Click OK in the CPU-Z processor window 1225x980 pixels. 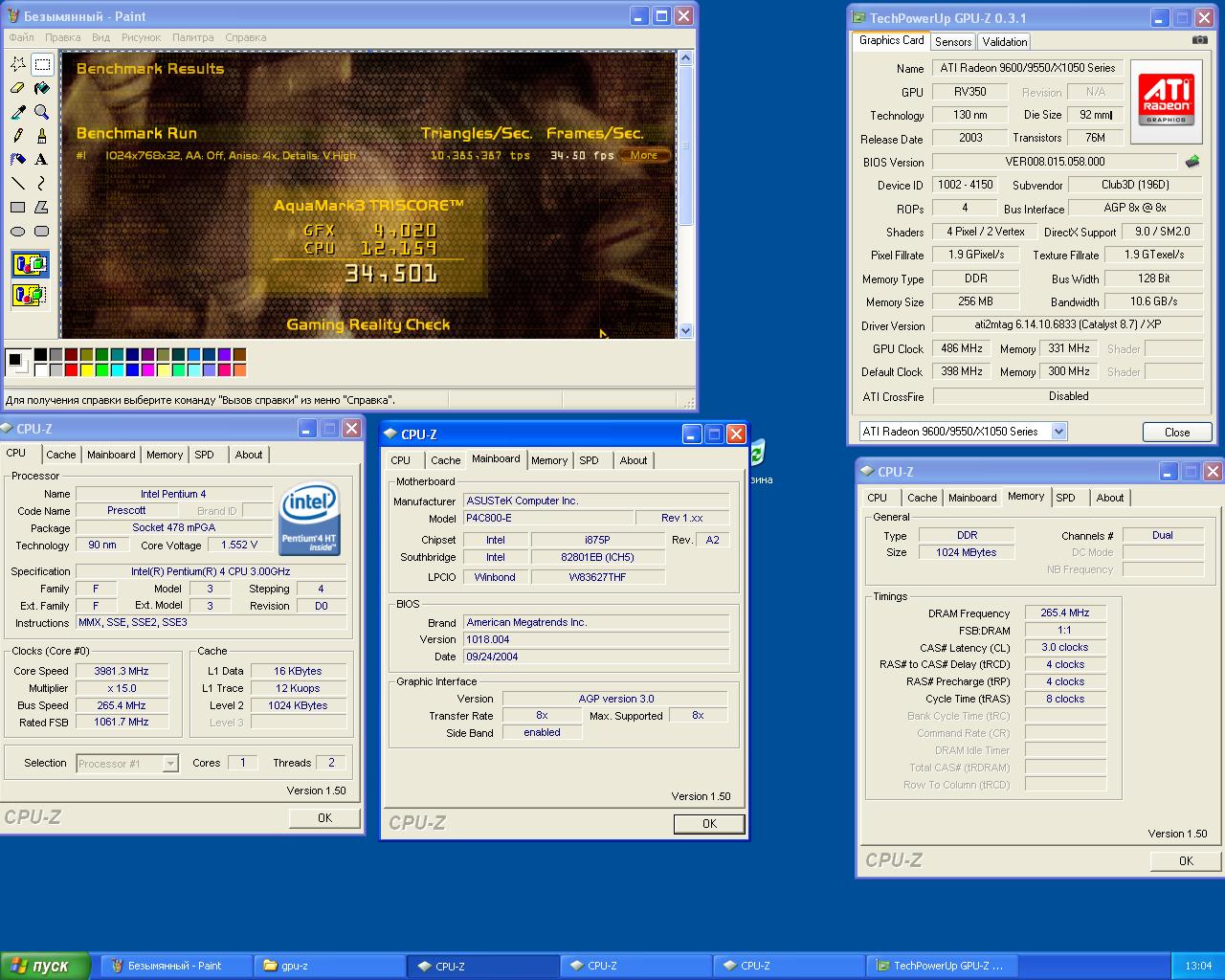point(325,818)
